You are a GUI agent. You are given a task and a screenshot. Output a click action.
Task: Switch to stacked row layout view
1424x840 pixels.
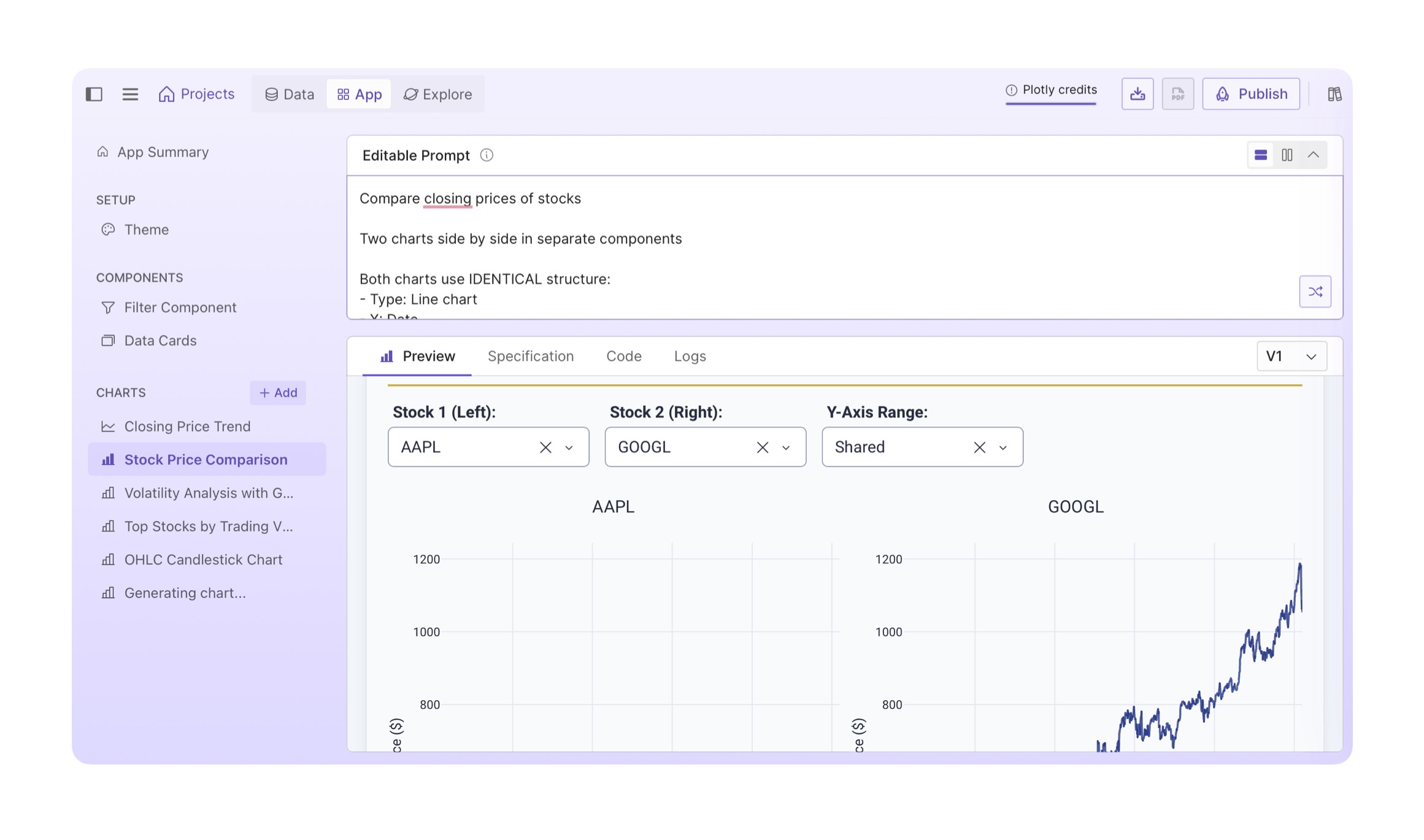(1260, 155)
